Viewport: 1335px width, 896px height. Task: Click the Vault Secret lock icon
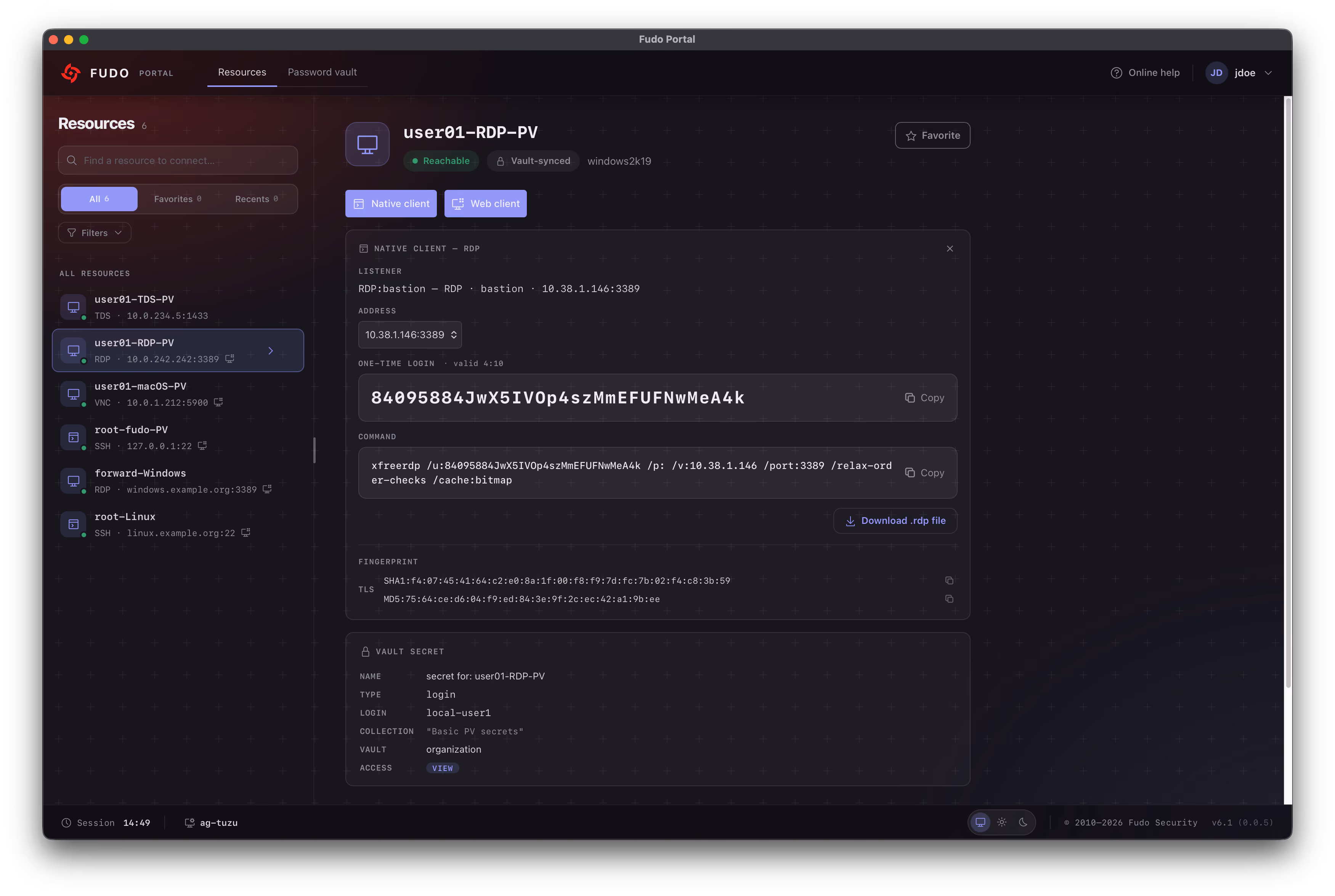pos(366,652)
